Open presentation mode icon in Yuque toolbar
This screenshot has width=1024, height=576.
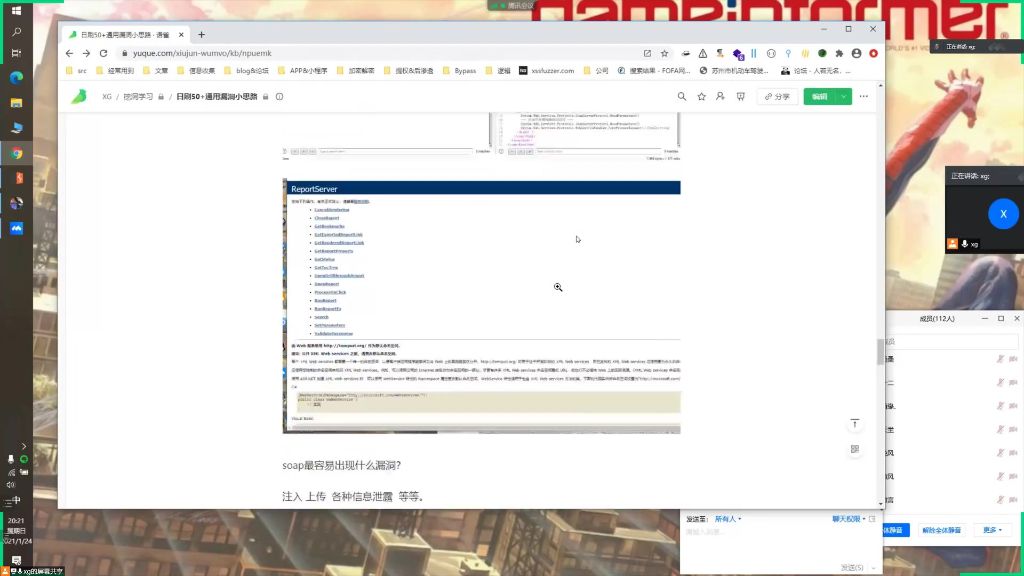[741, 97]
